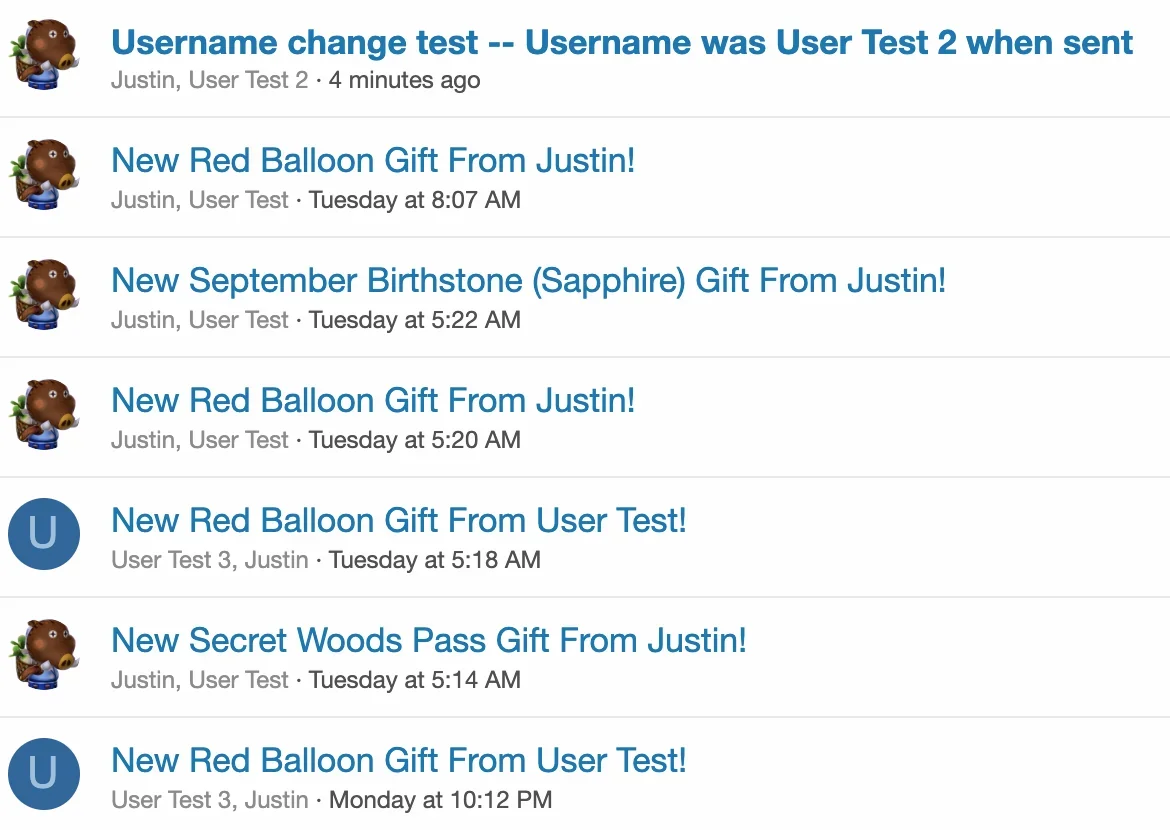Click avatar beside Tuesday 8:07 AM message
1170x830 pixels.
pos(44,174)
